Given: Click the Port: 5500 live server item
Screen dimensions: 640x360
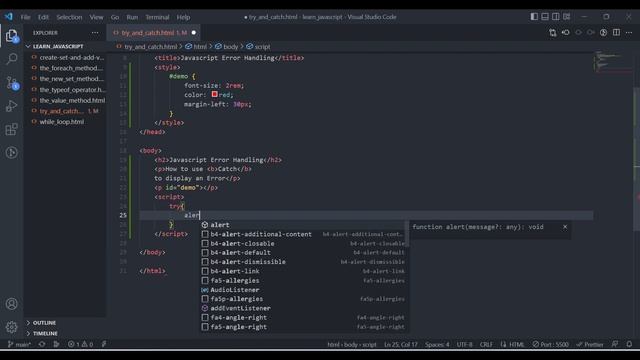Looking at the screenshot, I should point(550,344).
